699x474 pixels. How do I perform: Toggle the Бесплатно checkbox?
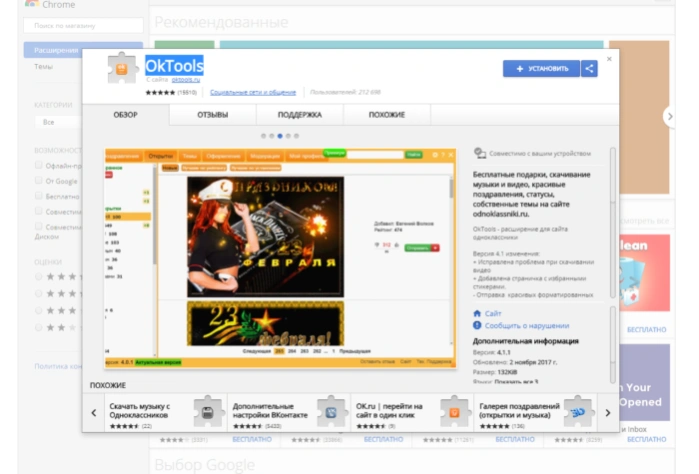coord(39,196)
